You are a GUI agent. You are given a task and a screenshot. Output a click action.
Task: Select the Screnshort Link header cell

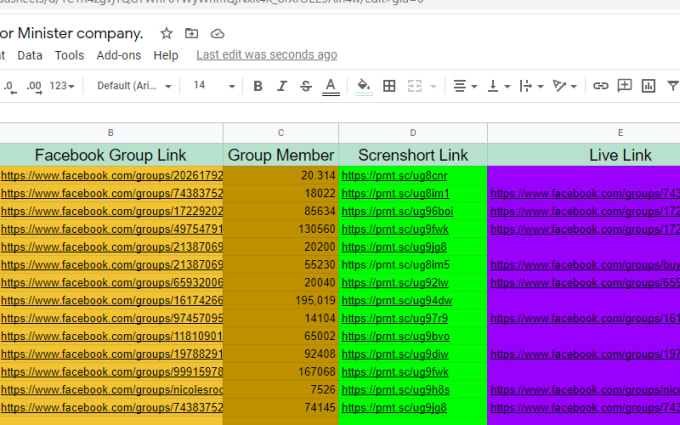pyautogui.click(x=413, y=155)
